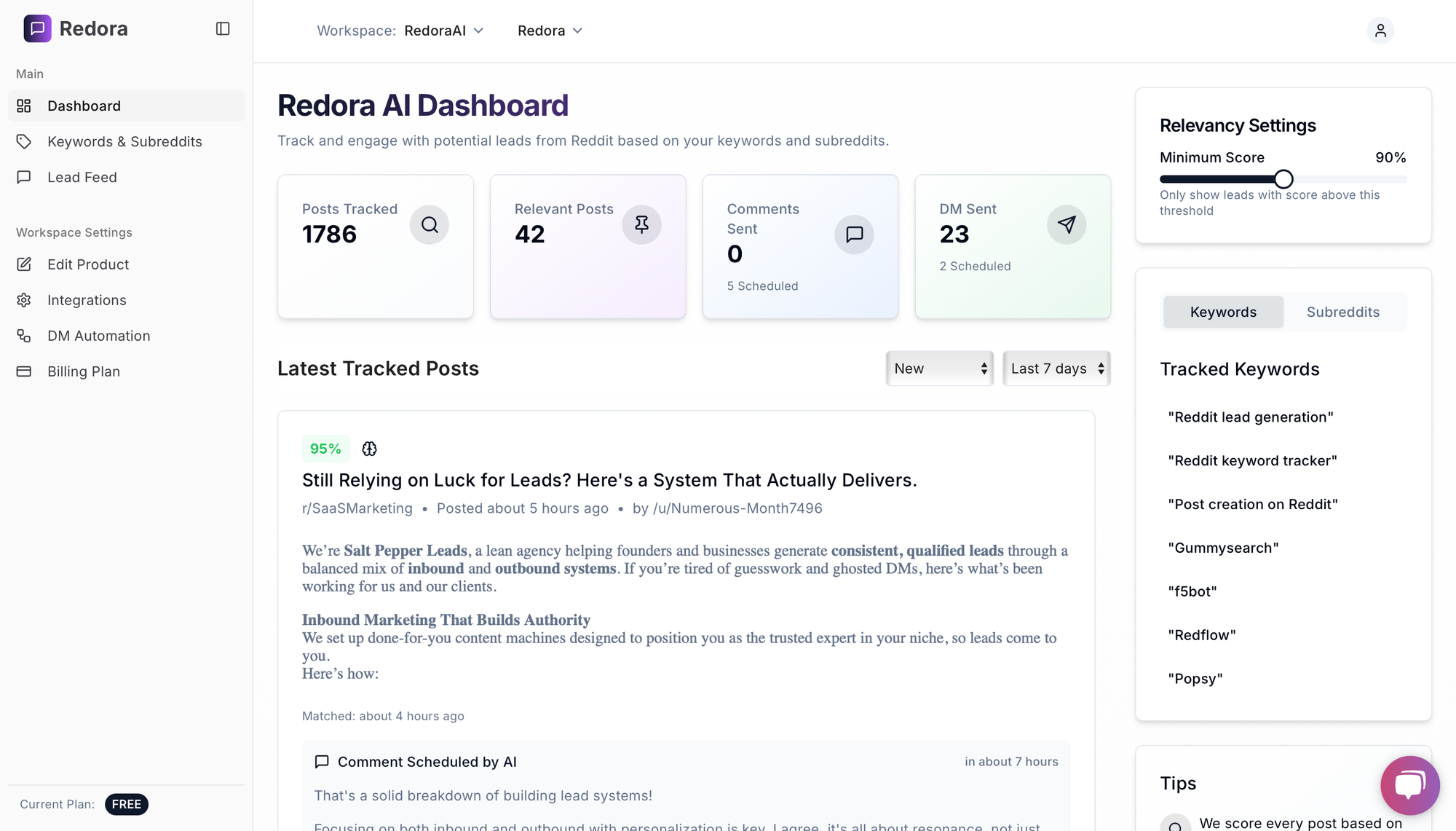Open the user profile avatar icon

click(1380, 31)
